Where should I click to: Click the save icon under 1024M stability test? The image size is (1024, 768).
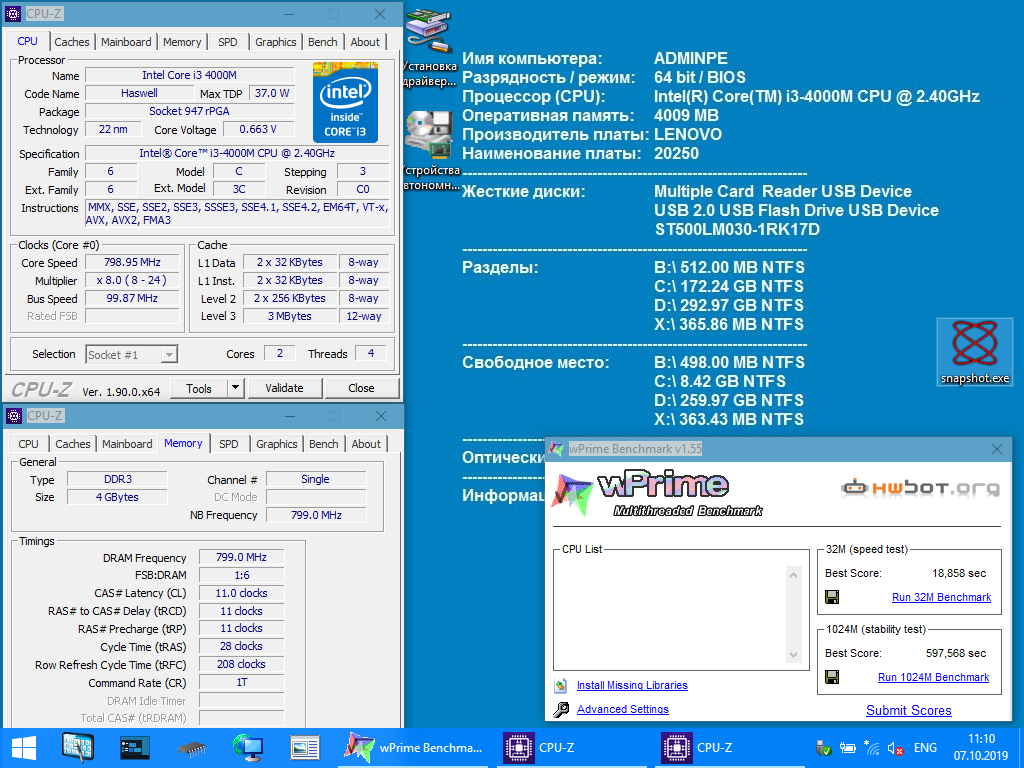click(x=832, y=677)
